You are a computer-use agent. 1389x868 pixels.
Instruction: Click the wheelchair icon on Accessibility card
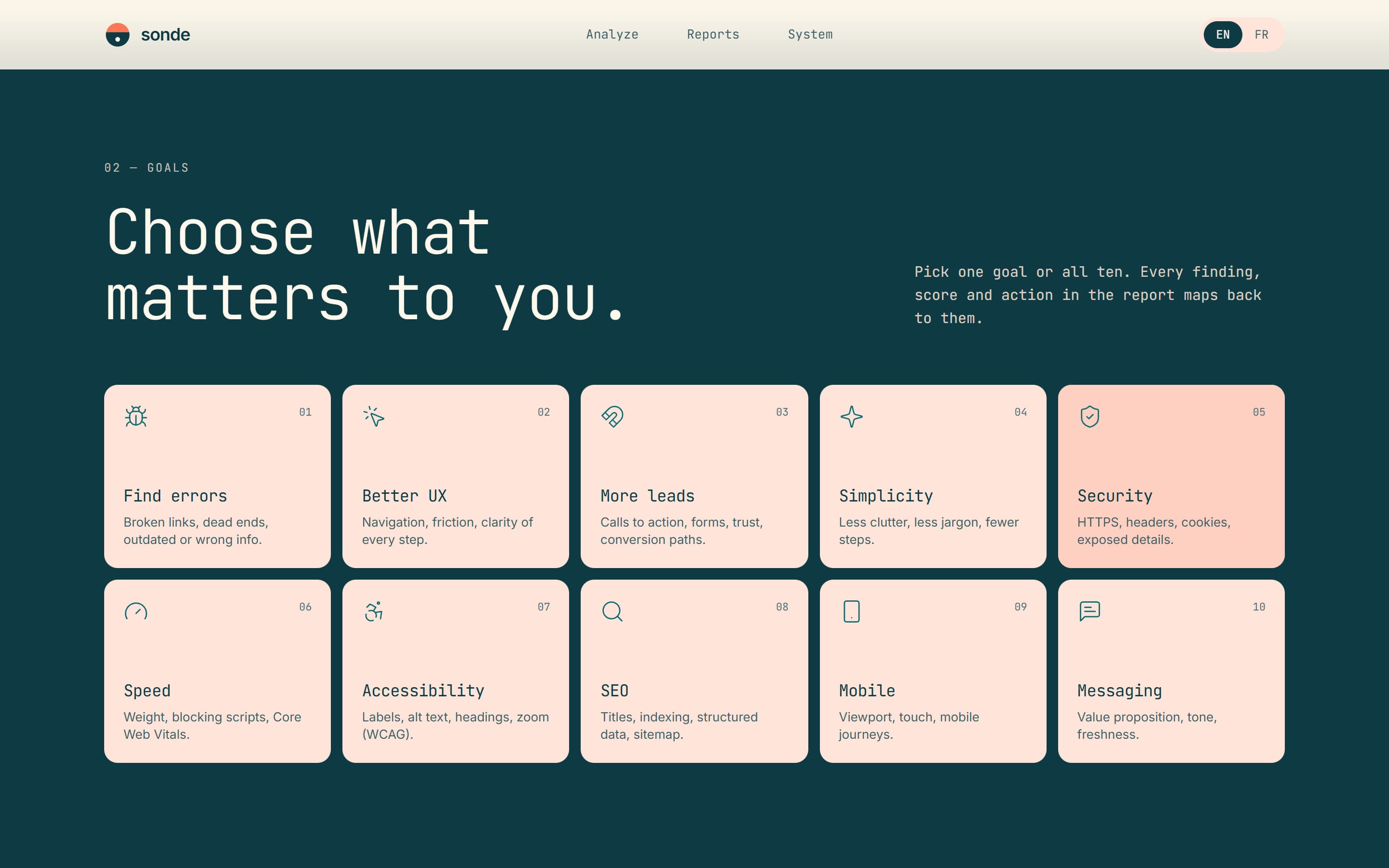click(374, 611)
